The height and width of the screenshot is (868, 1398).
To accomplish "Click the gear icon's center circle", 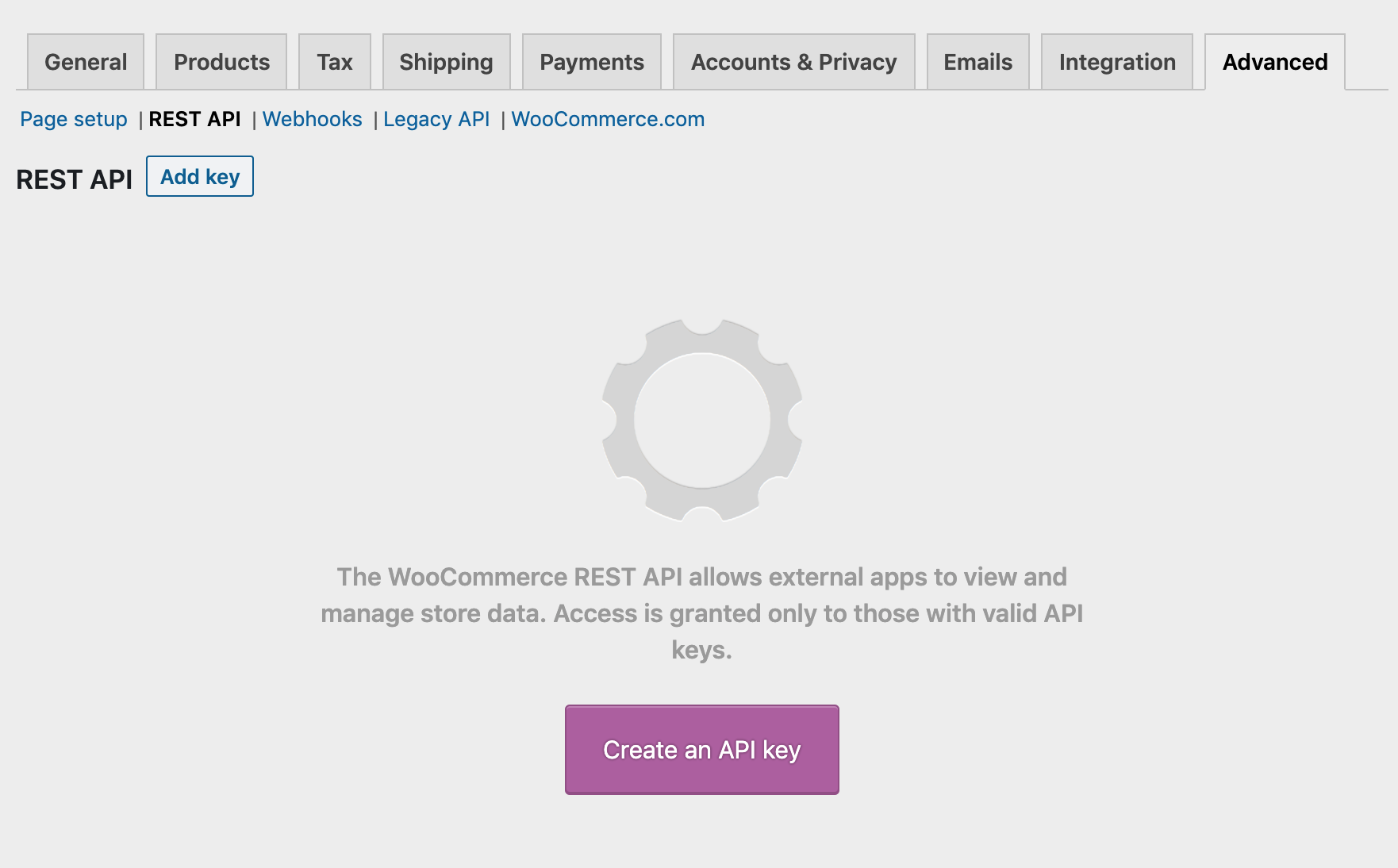I will coord(702,421).
